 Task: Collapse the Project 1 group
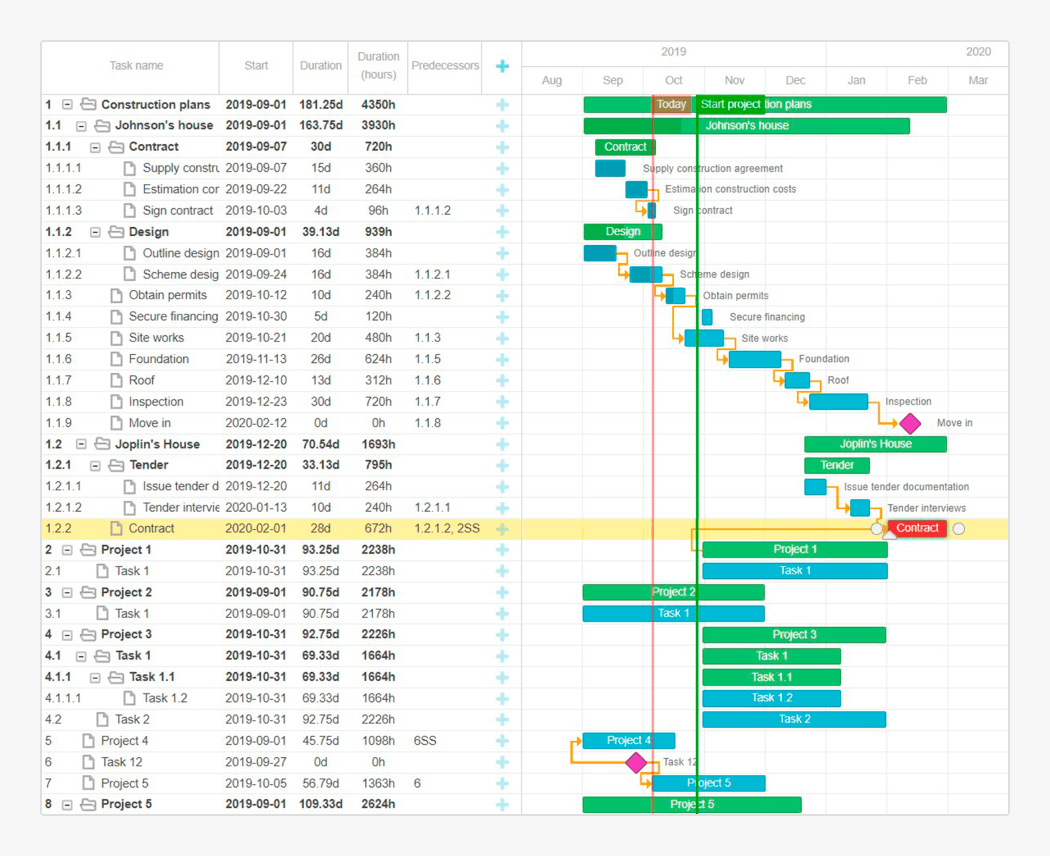(x=67, y=551)
